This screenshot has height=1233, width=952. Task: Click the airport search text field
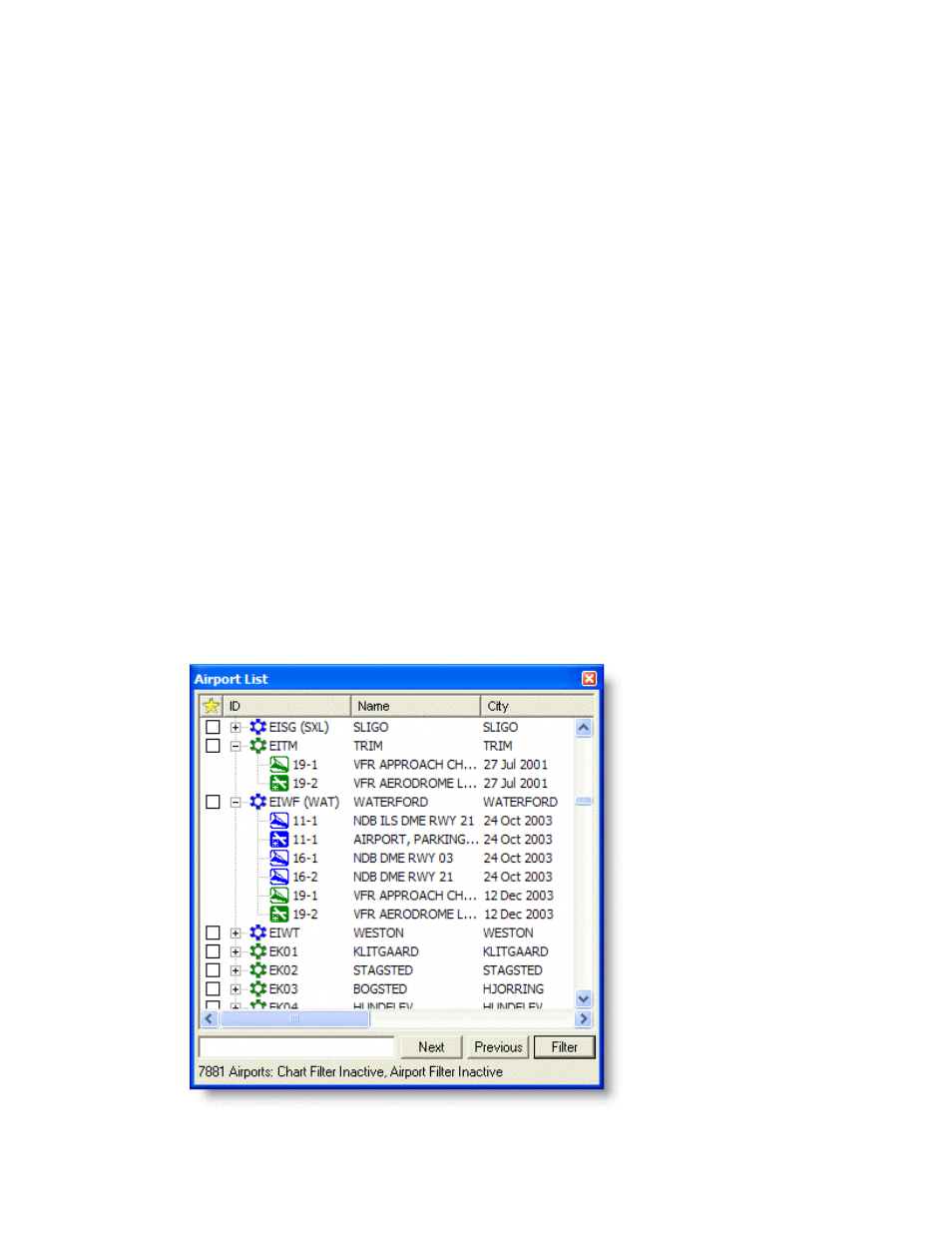tap(297, 1047)
